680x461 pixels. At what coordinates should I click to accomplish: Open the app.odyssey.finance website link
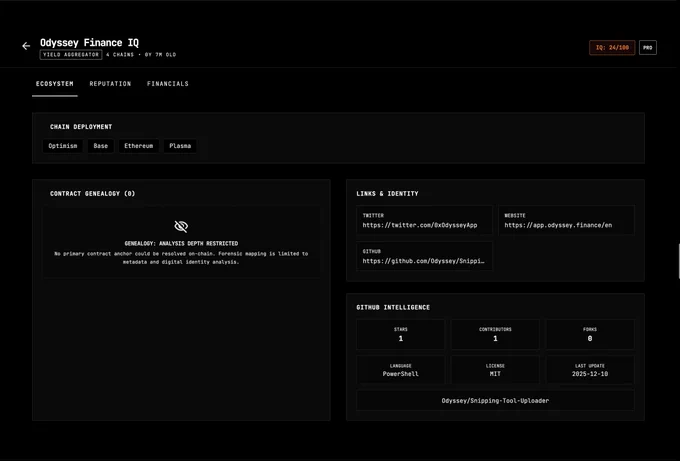[x=566, y=220]
